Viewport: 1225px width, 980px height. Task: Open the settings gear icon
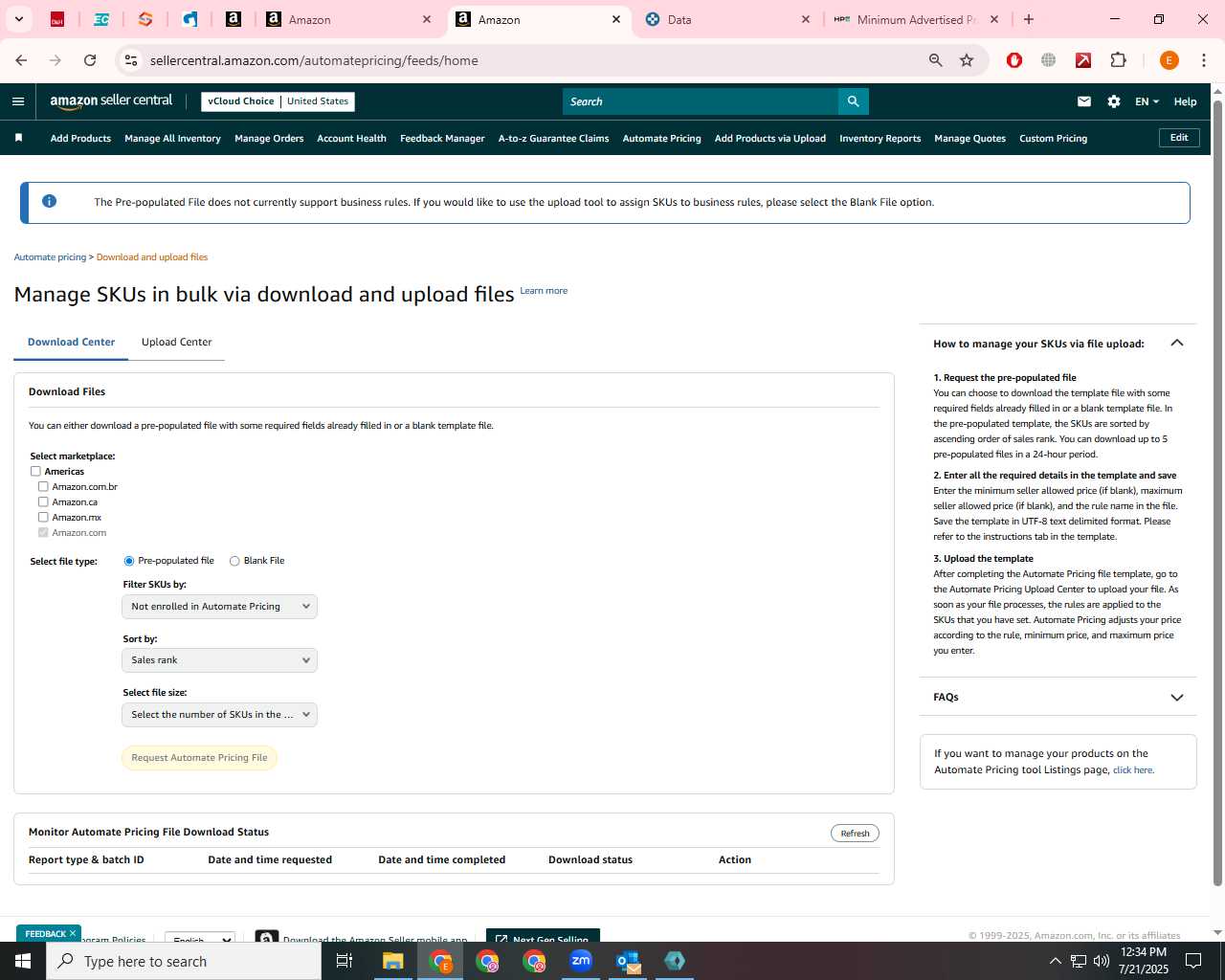1114,101
